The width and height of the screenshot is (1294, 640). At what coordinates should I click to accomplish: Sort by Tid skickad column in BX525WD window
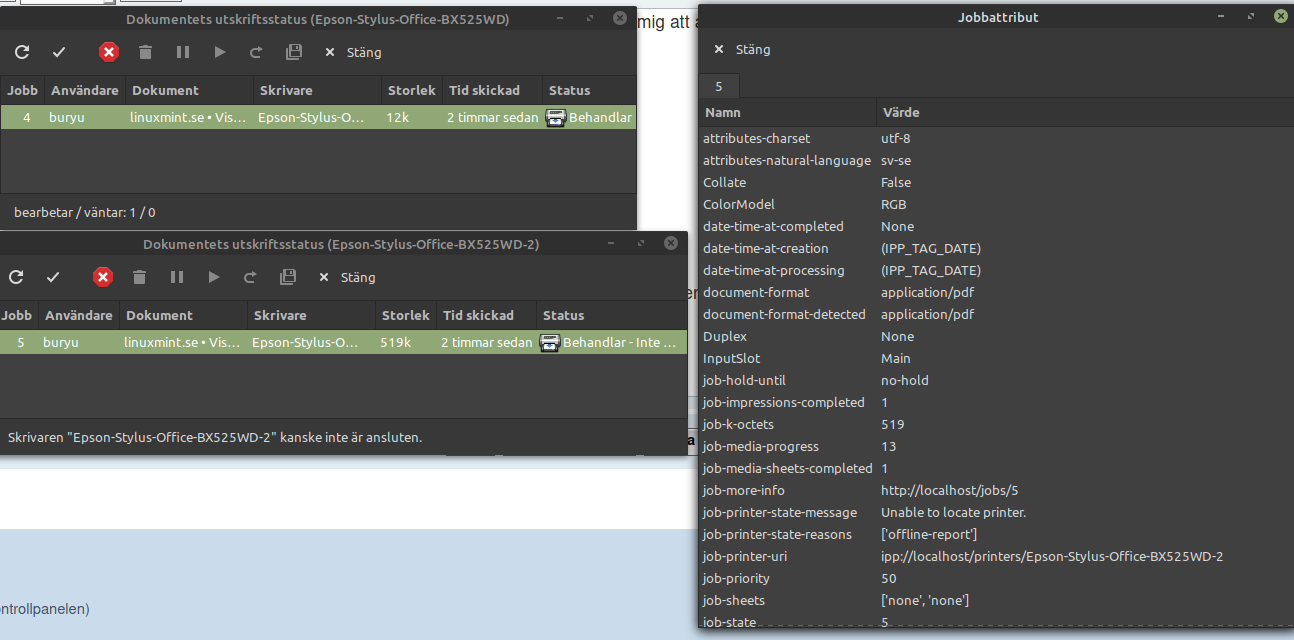tap(492, 90)
